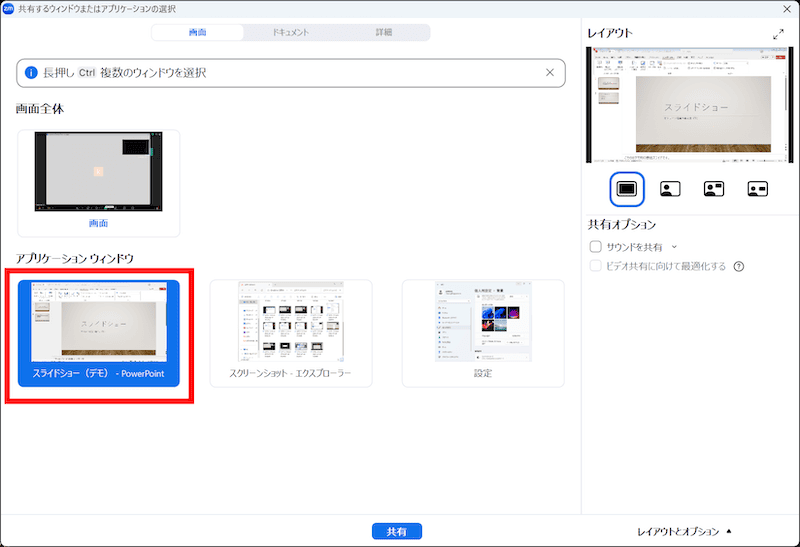The height and width of the screenshot is (547, 800).
Task: Enable the サウンドを共有 checkbox
Action: tap(596, 246)
